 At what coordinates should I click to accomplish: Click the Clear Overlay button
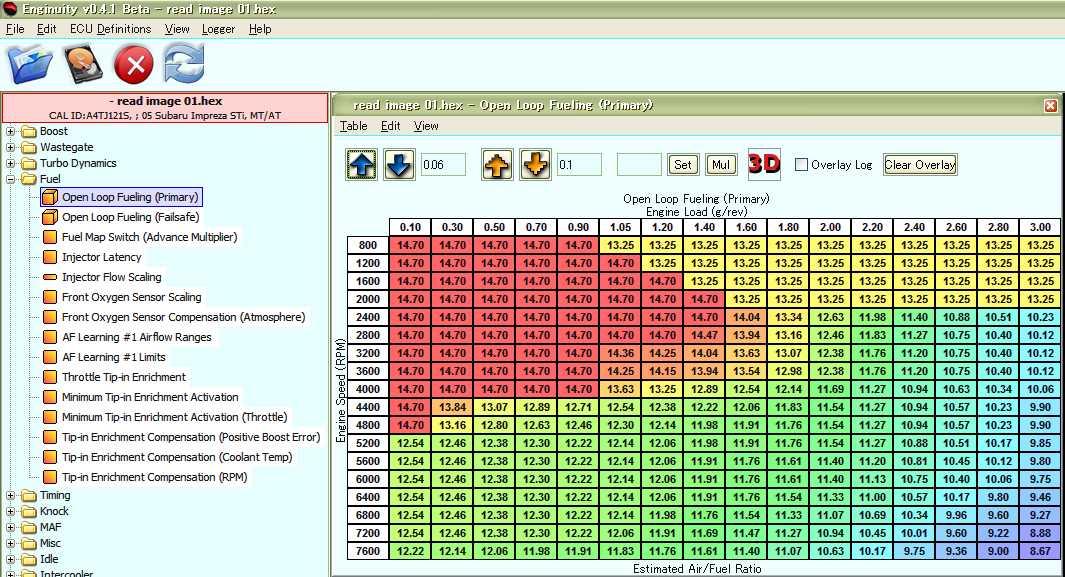point(920,165)
